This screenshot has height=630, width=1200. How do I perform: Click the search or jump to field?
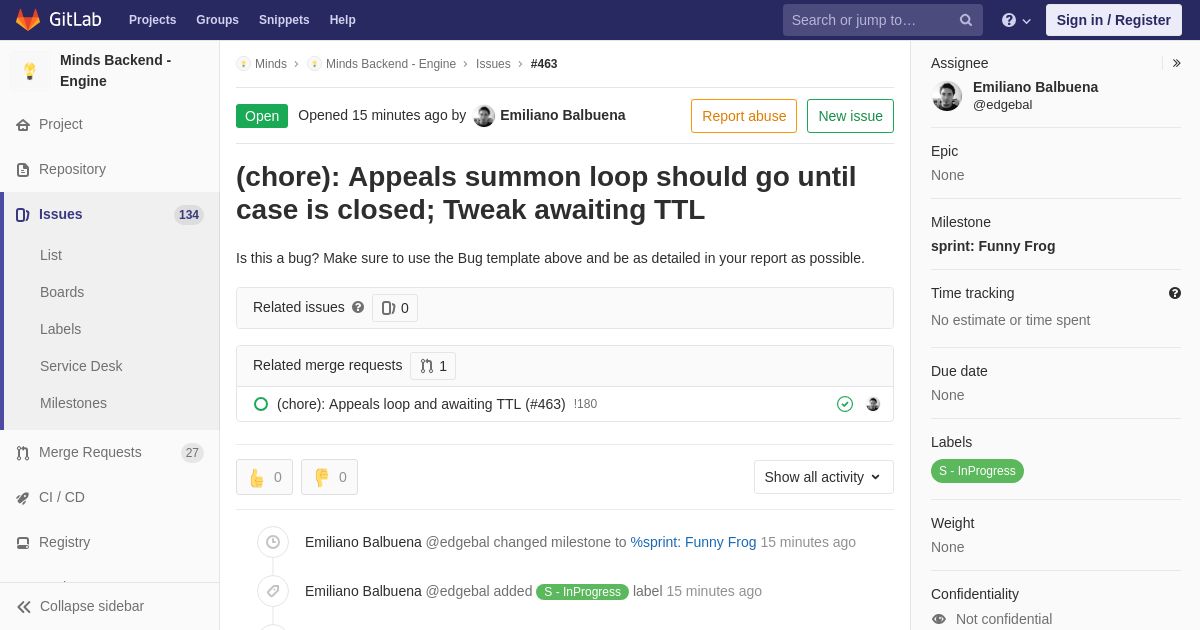883,20
